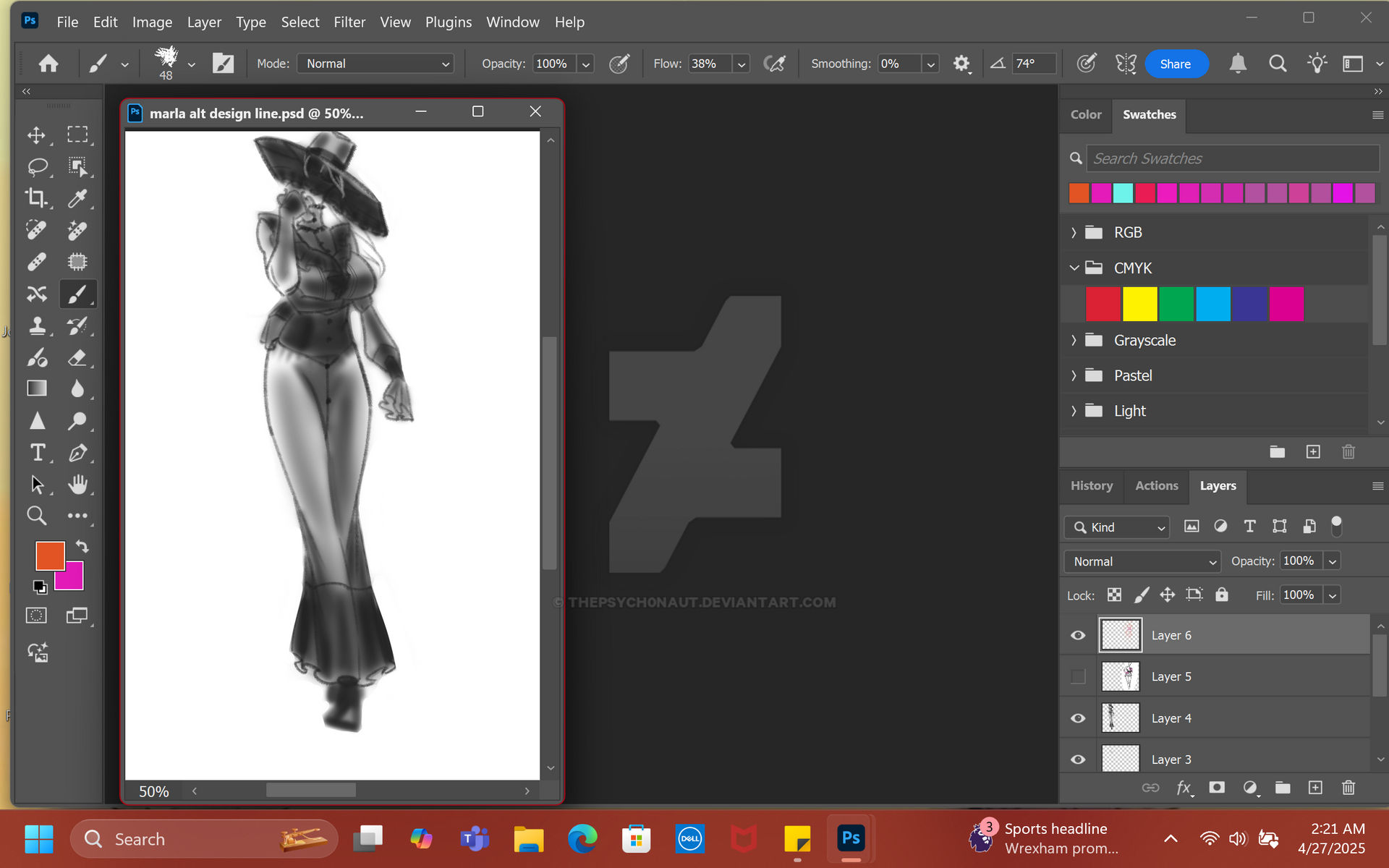This screenshot has width=1389, height=868.
Task: Open the brush settings panel icon
Action: pos(223,64)
